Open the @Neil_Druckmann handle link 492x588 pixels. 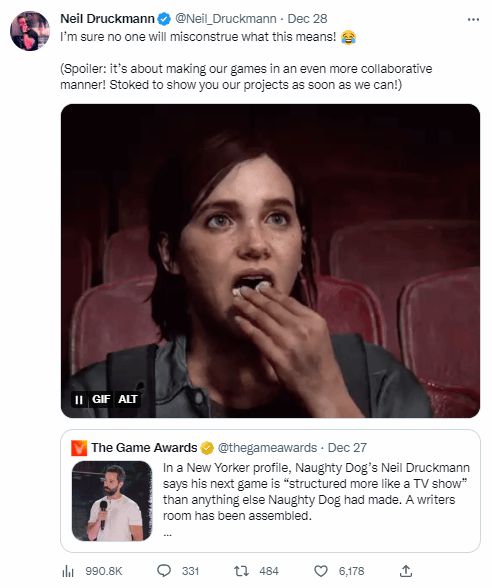(x=226, y=18)
